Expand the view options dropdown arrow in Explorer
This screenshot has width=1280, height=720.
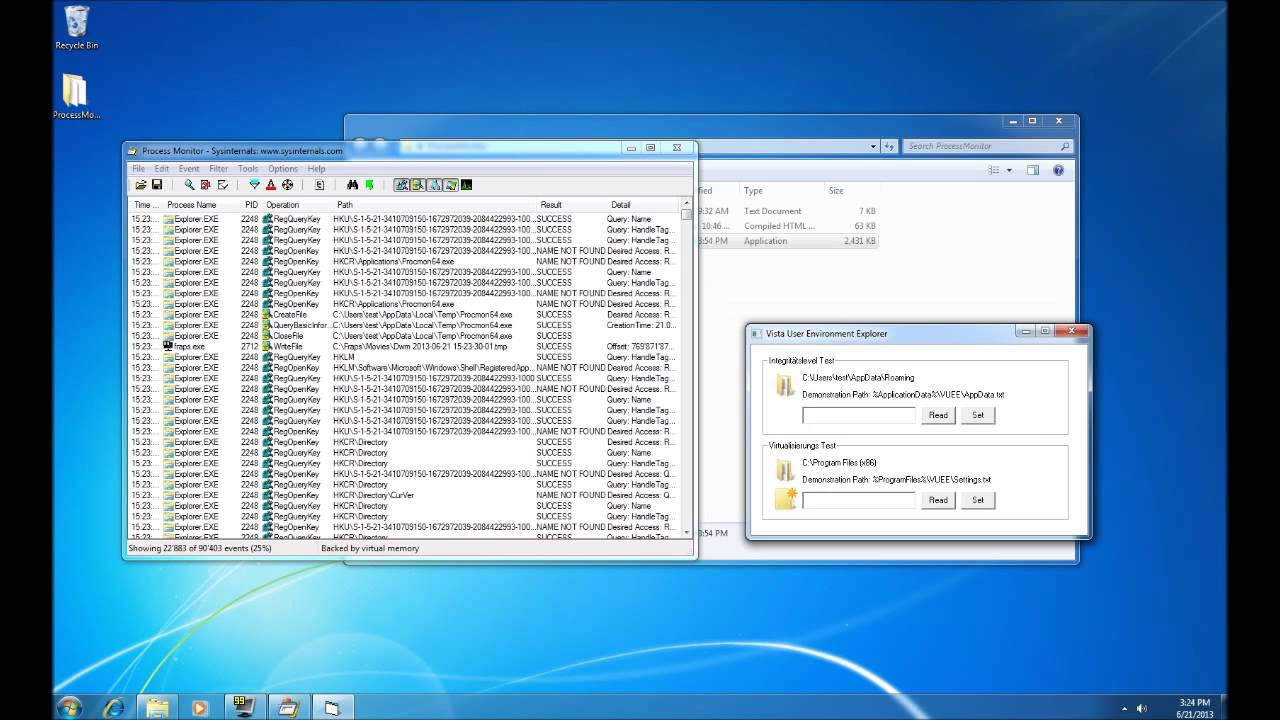(1009, 170)
